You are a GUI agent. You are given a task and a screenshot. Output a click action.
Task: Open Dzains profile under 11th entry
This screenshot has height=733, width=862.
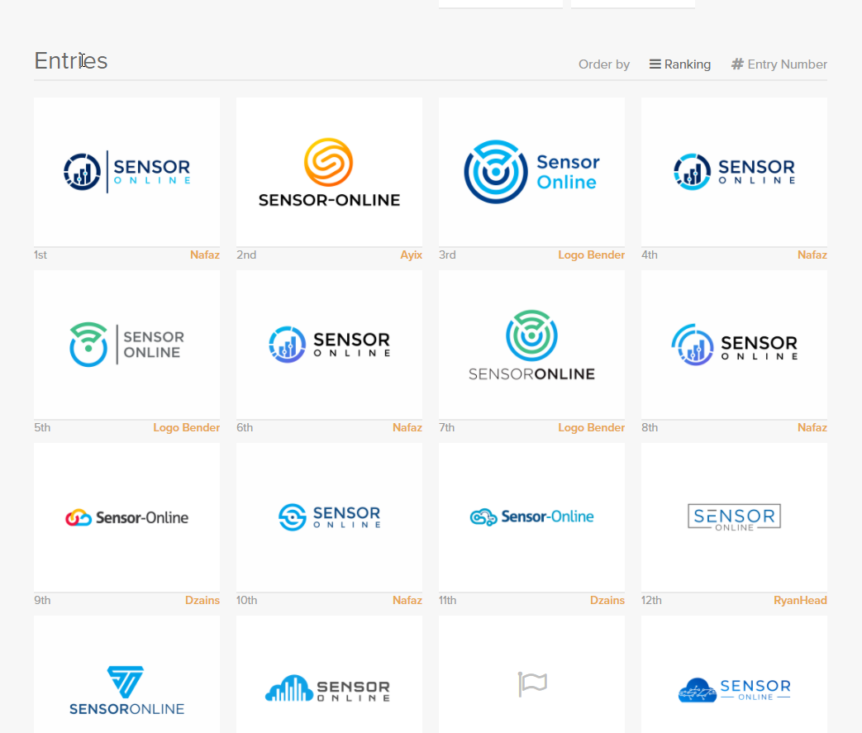[607, 600]
